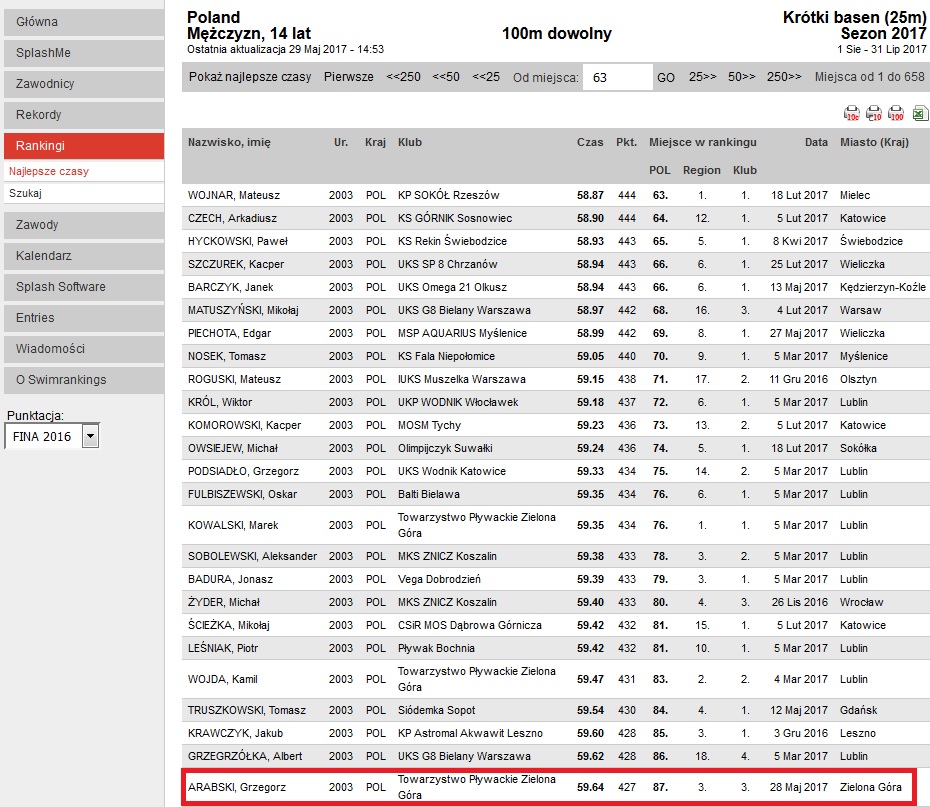Open club Siódemka Sopot
The image size is (930, 807).
click(x=437, y=710)
